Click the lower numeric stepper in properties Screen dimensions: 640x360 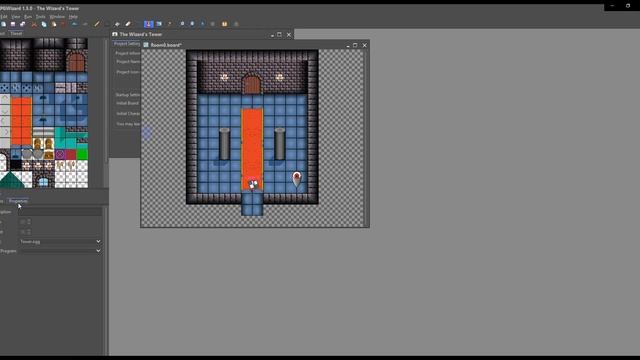click(x=25, y=232)
